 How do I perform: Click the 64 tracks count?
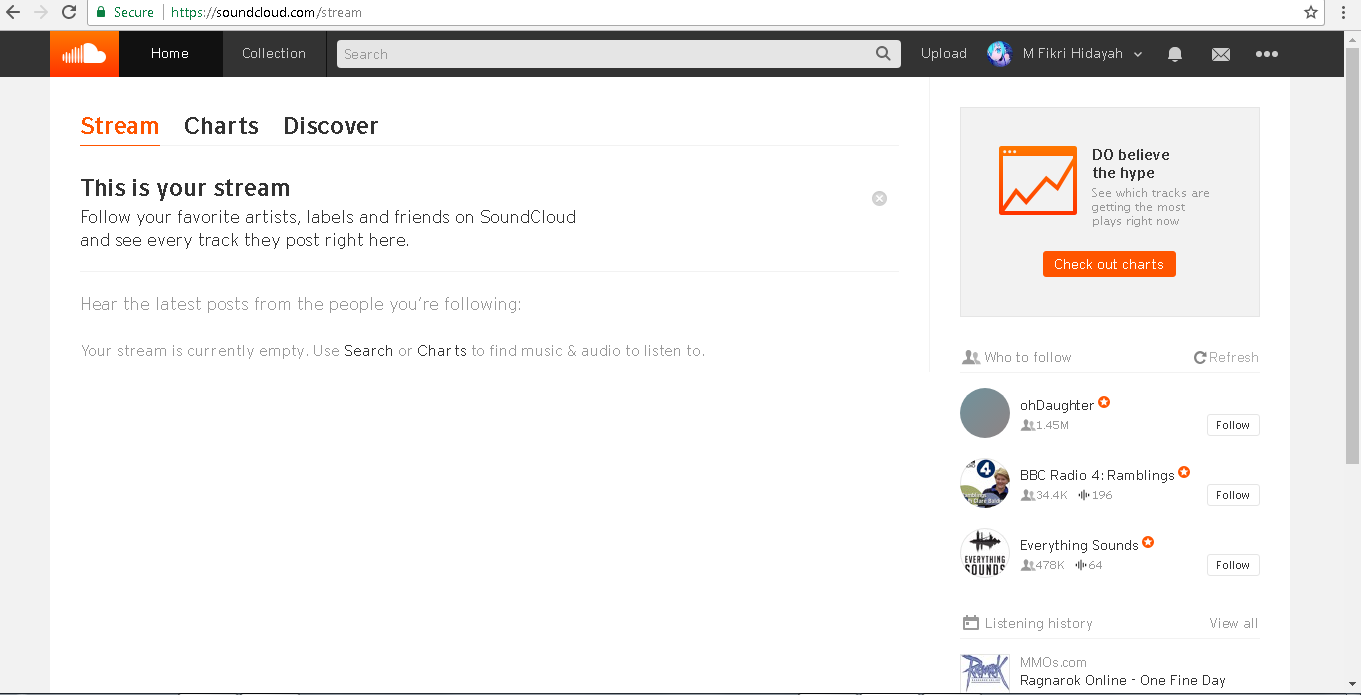pos(1089,565)
